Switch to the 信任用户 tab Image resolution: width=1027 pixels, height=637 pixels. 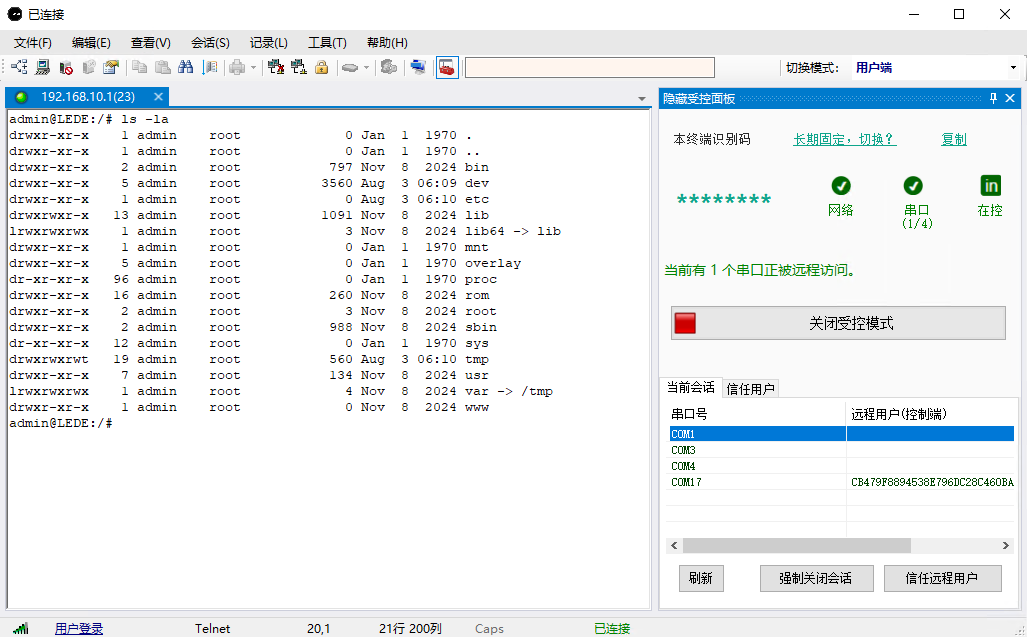pos(751,389)
